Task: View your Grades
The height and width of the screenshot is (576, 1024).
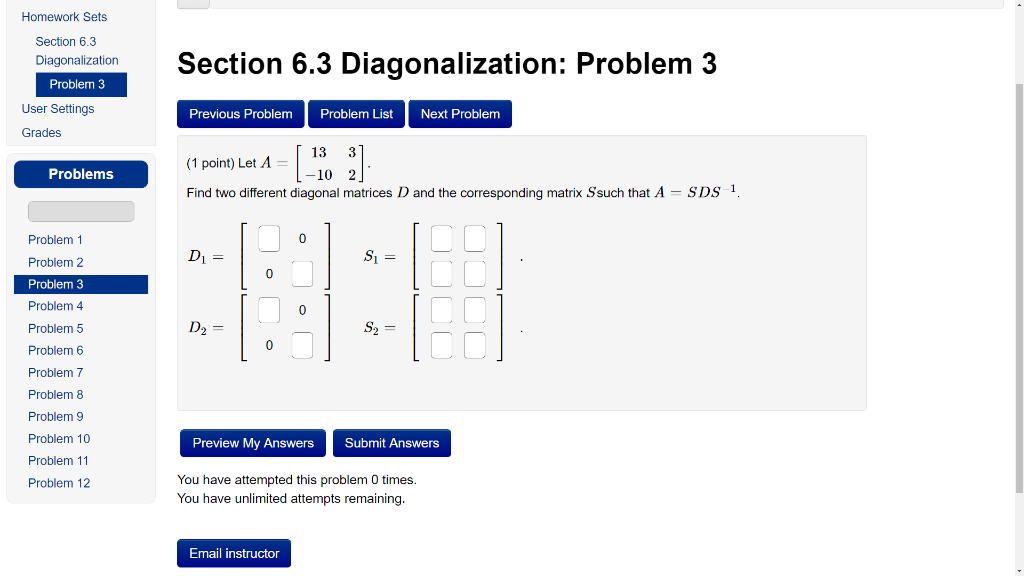Action: 41,132
